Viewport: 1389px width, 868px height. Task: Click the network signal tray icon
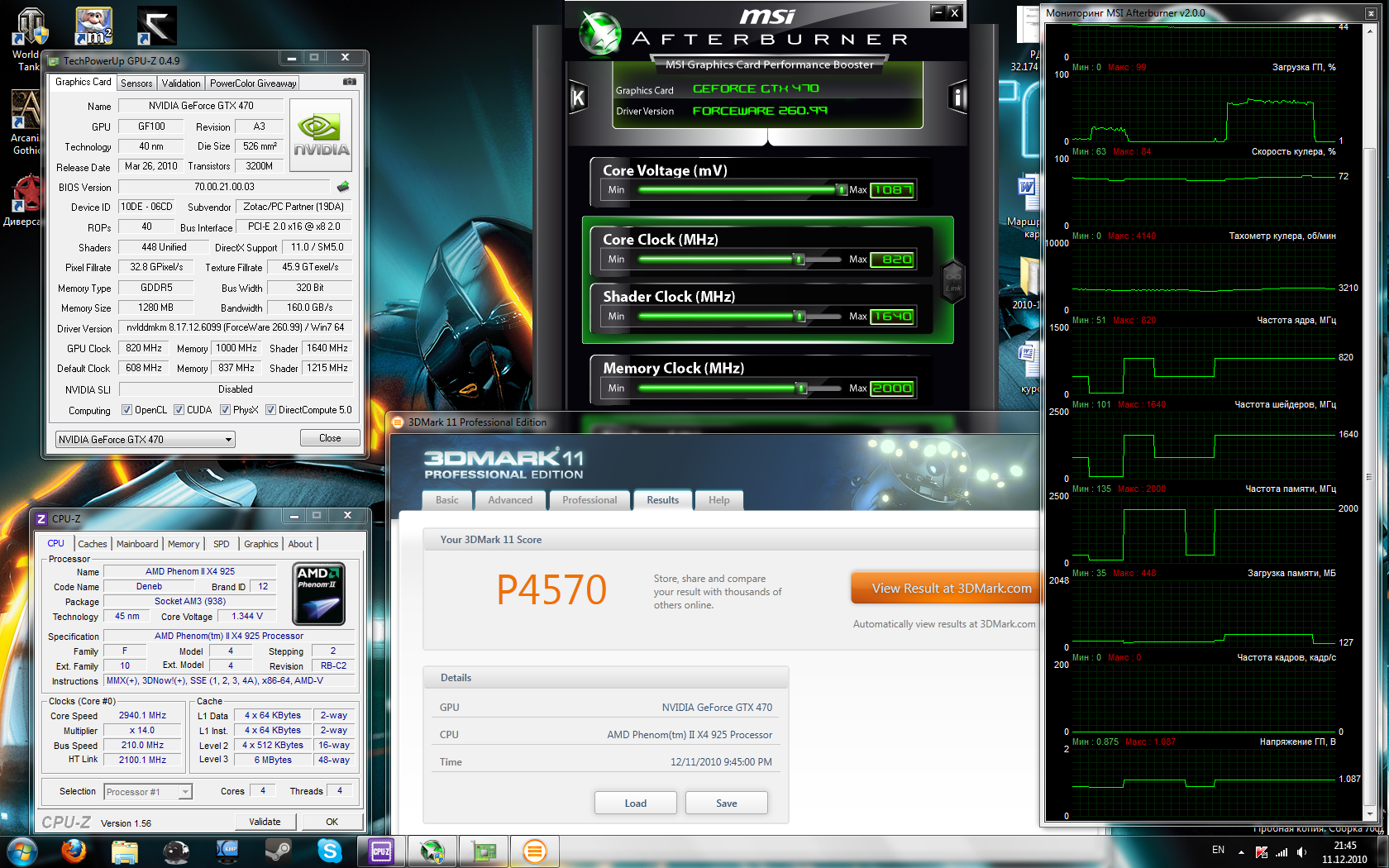1282,851
